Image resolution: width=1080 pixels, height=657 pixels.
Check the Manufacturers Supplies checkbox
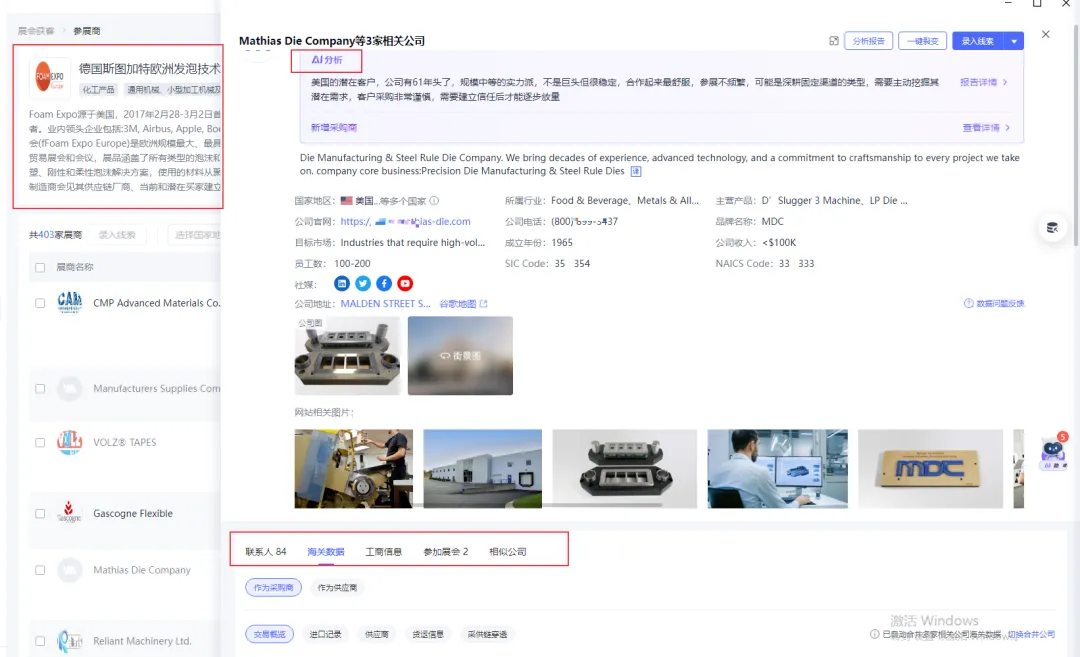click(x=40, y=388)
